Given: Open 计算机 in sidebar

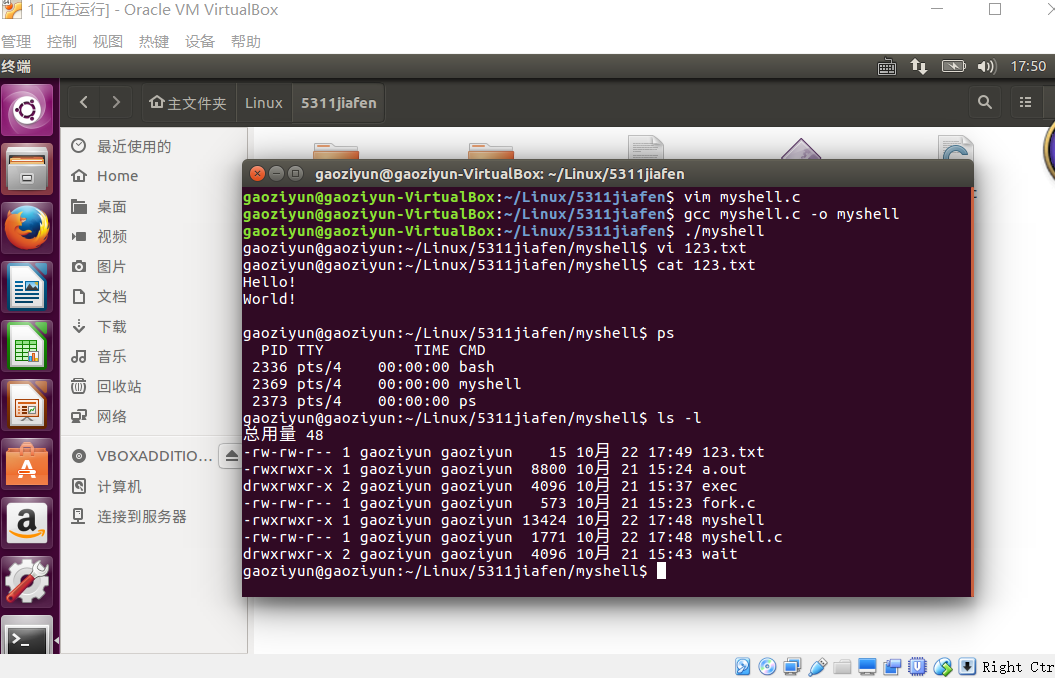Looking at the screenshot, I should (x=155, y=486).
